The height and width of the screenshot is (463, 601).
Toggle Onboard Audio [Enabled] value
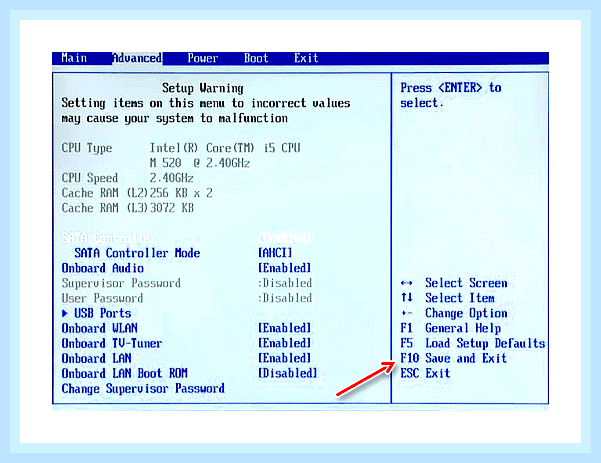coord(284,268)
